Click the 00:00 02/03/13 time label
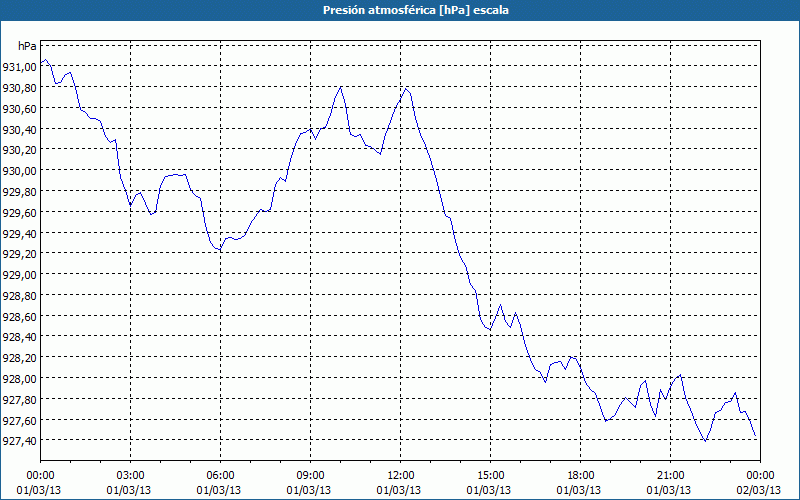The image size is (800, 500). coord(759,483)
